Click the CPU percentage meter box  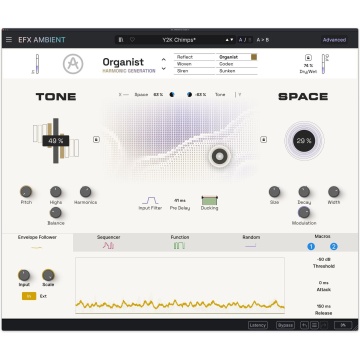344,325
